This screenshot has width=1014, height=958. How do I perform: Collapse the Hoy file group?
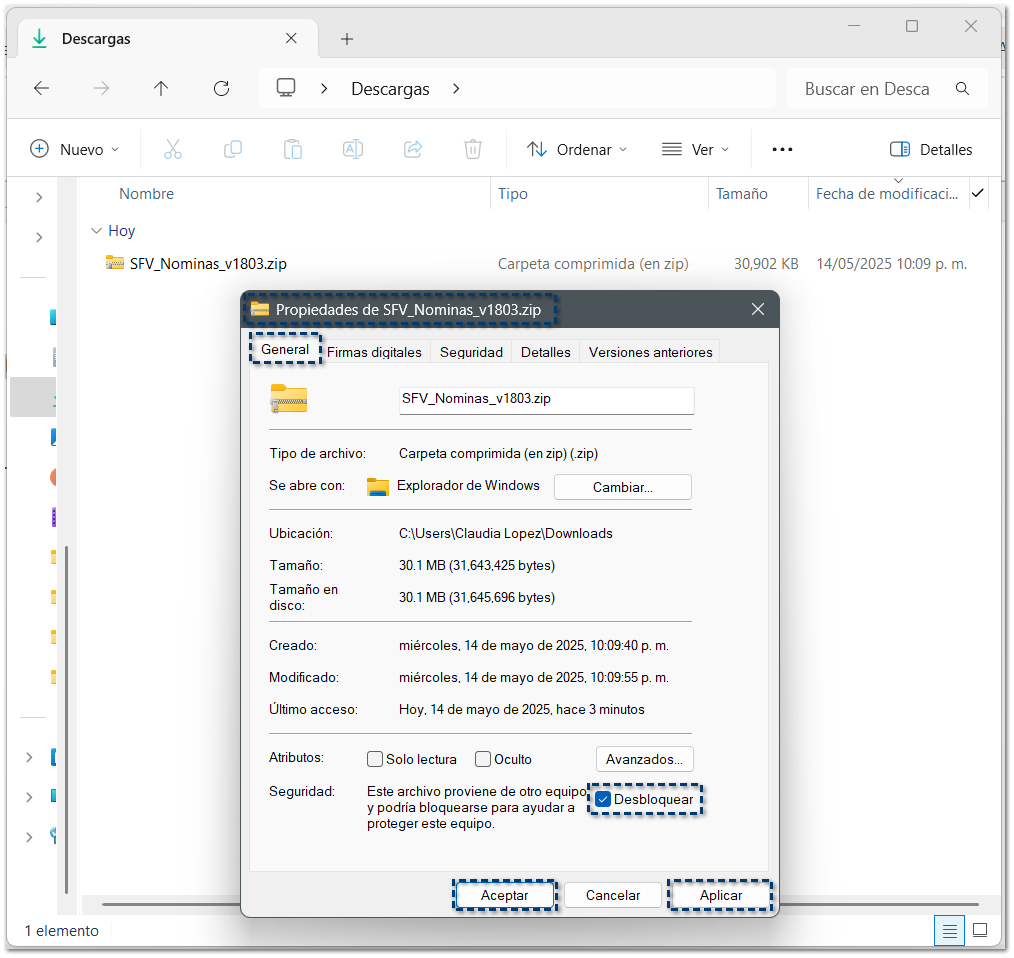(x=97, y=231)
